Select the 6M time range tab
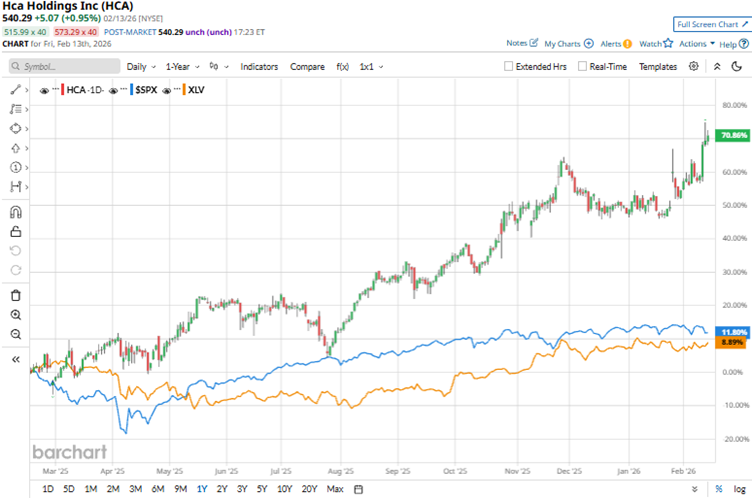This screenshot has height=498, width=752. (x=157, y=489)
